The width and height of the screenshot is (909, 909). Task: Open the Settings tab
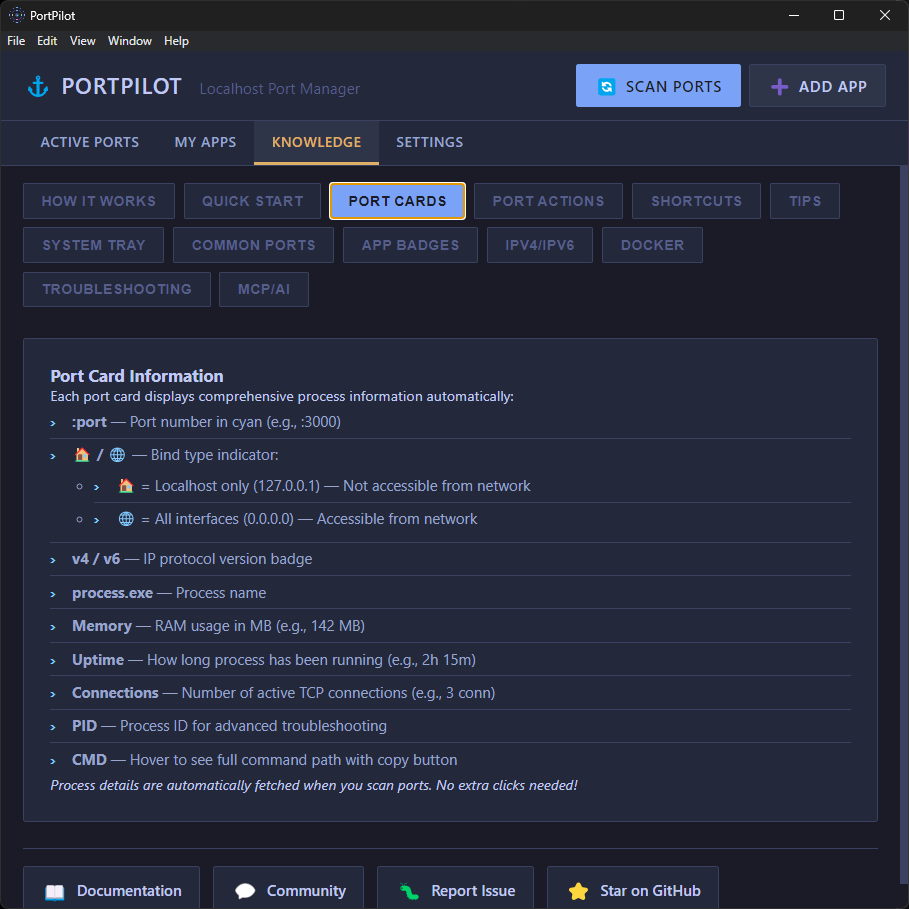429,142
